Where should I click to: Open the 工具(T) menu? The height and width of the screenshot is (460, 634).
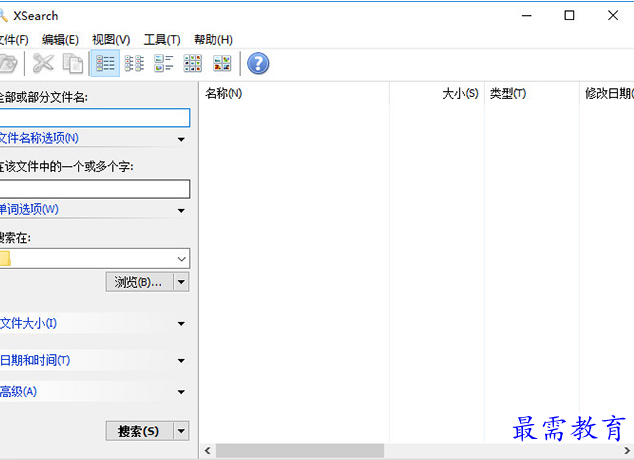pos(162,40)
